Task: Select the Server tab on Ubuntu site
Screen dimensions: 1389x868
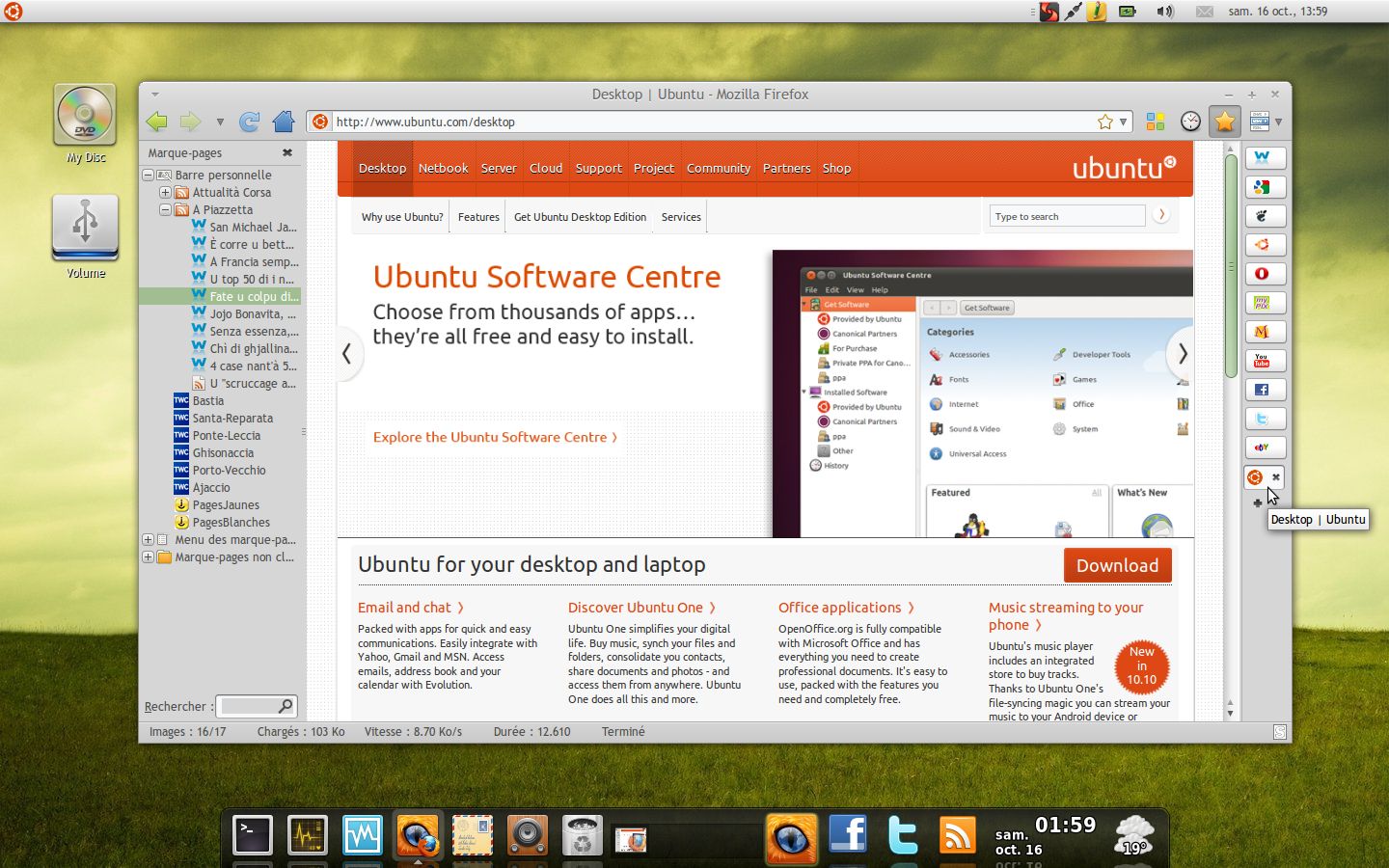Action: click(x=499, y=168)
